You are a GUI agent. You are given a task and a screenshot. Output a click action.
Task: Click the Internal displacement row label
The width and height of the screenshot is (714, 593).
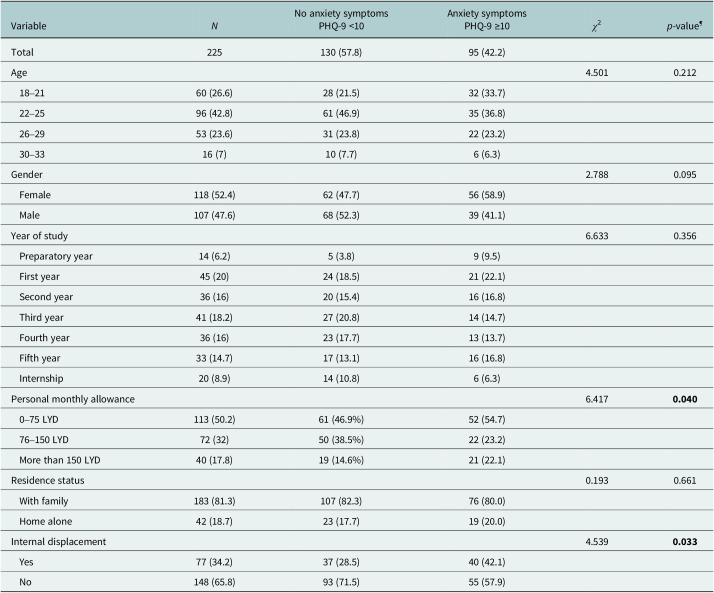pyautogui.click(x=58, y=542)
